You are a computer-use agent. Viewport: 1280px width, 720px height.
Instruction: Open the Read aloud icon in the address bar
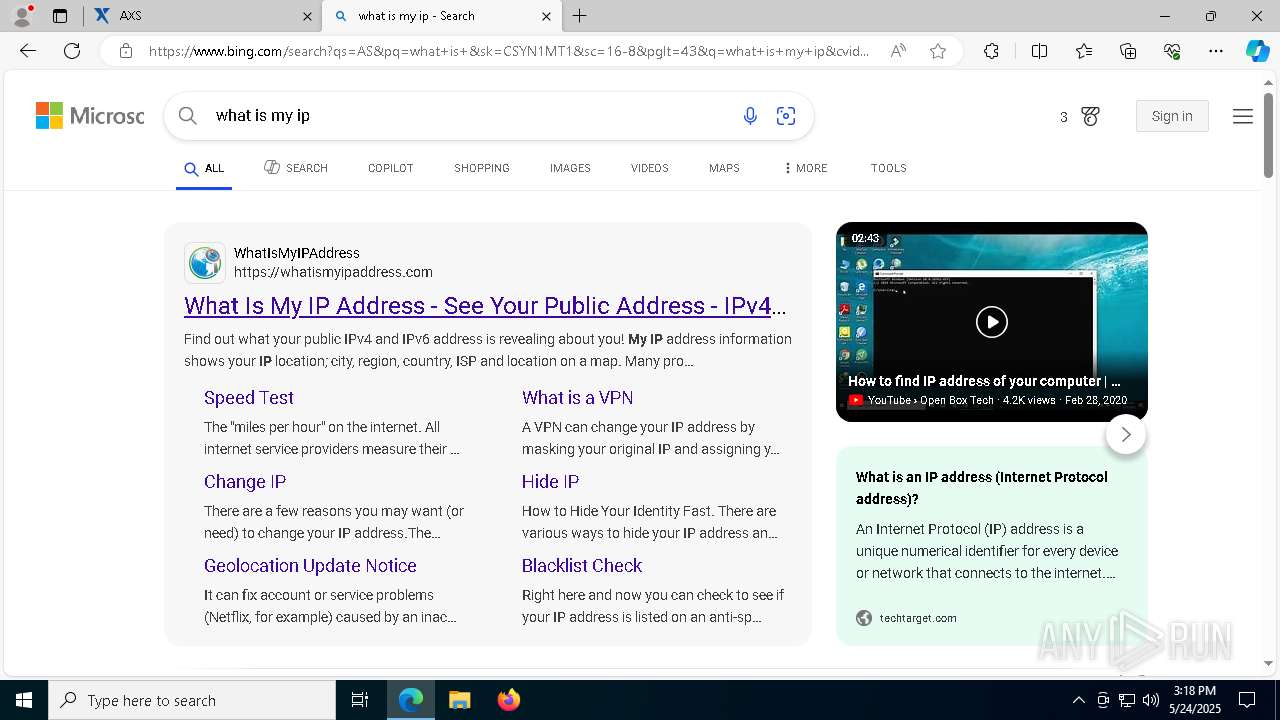[898, 51]
